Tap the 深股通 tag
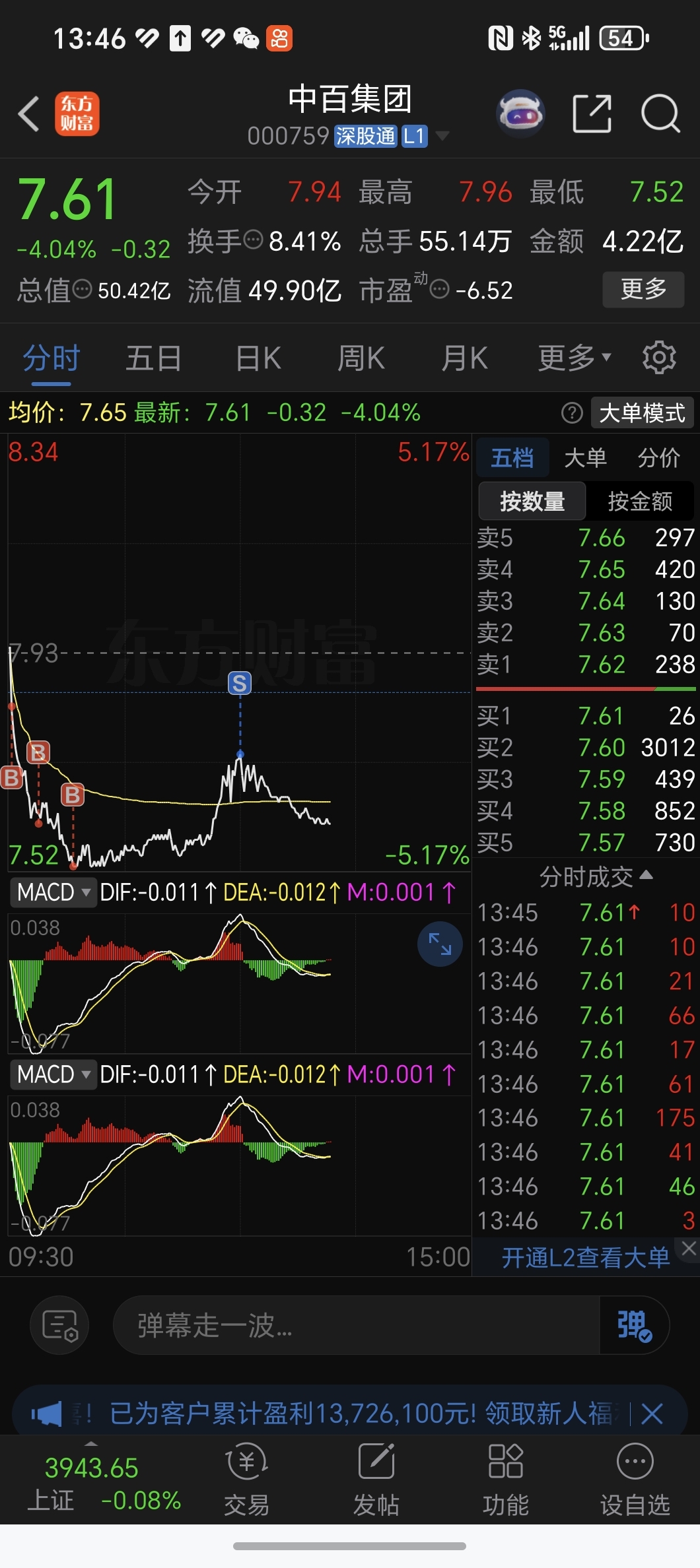This screenshot has width=700, height=1568. pyautogui.click(x=365, y=137)
